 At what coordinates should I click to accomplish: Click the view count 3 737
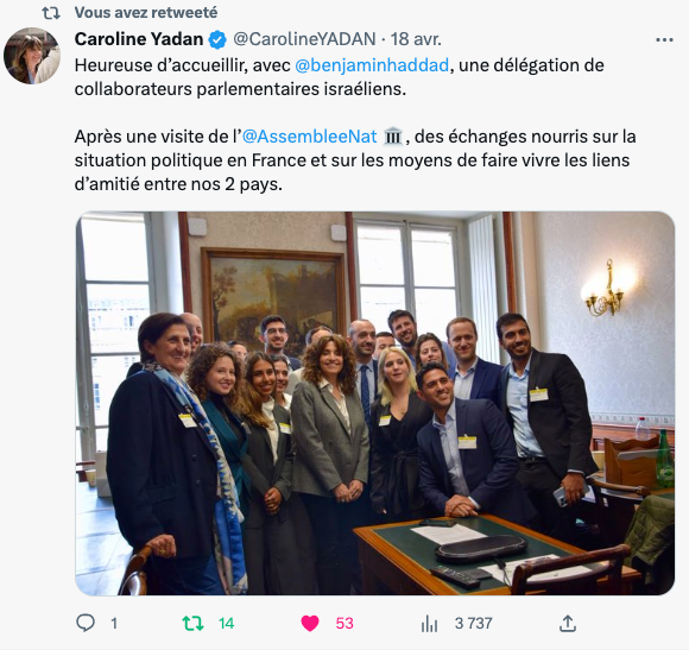pyautogui.click(x=473, y=623)
